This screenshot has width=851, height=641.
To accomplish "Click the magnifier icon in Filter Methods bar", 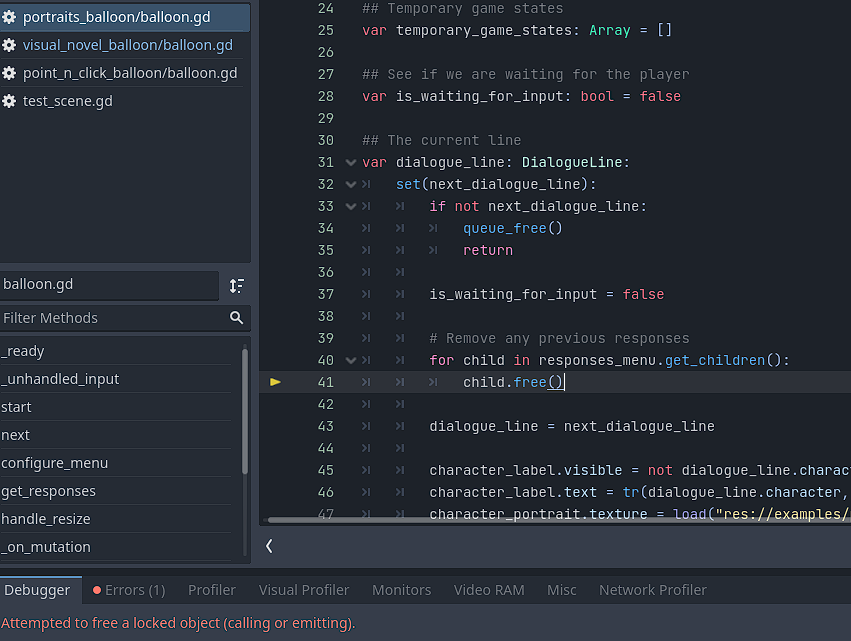I will click(x=236, y=317).
